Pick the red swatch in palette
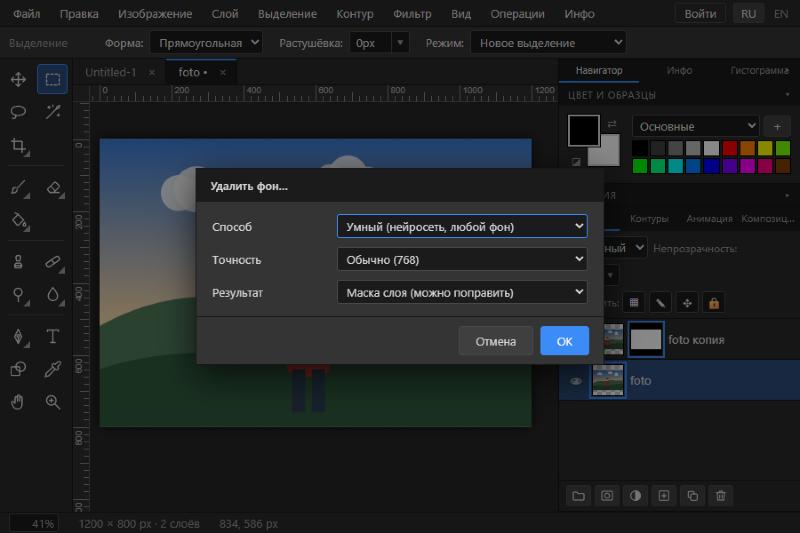This screenshot has width=800, height=533. pyautogui.click(x=730, y=148)
